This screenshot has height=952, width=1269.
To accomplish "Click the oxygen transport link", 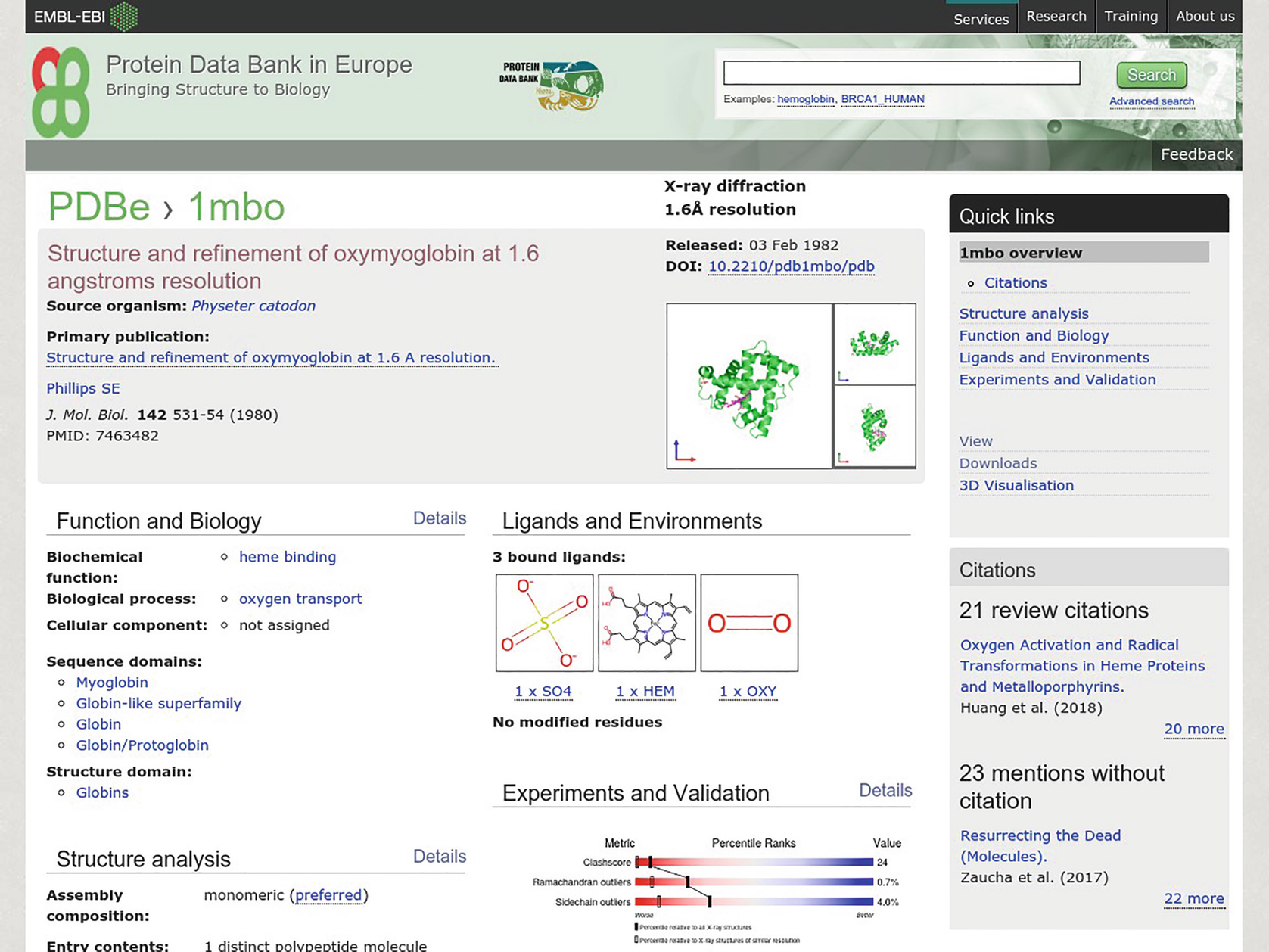I will pyautogui.click(x=300, y=599).
